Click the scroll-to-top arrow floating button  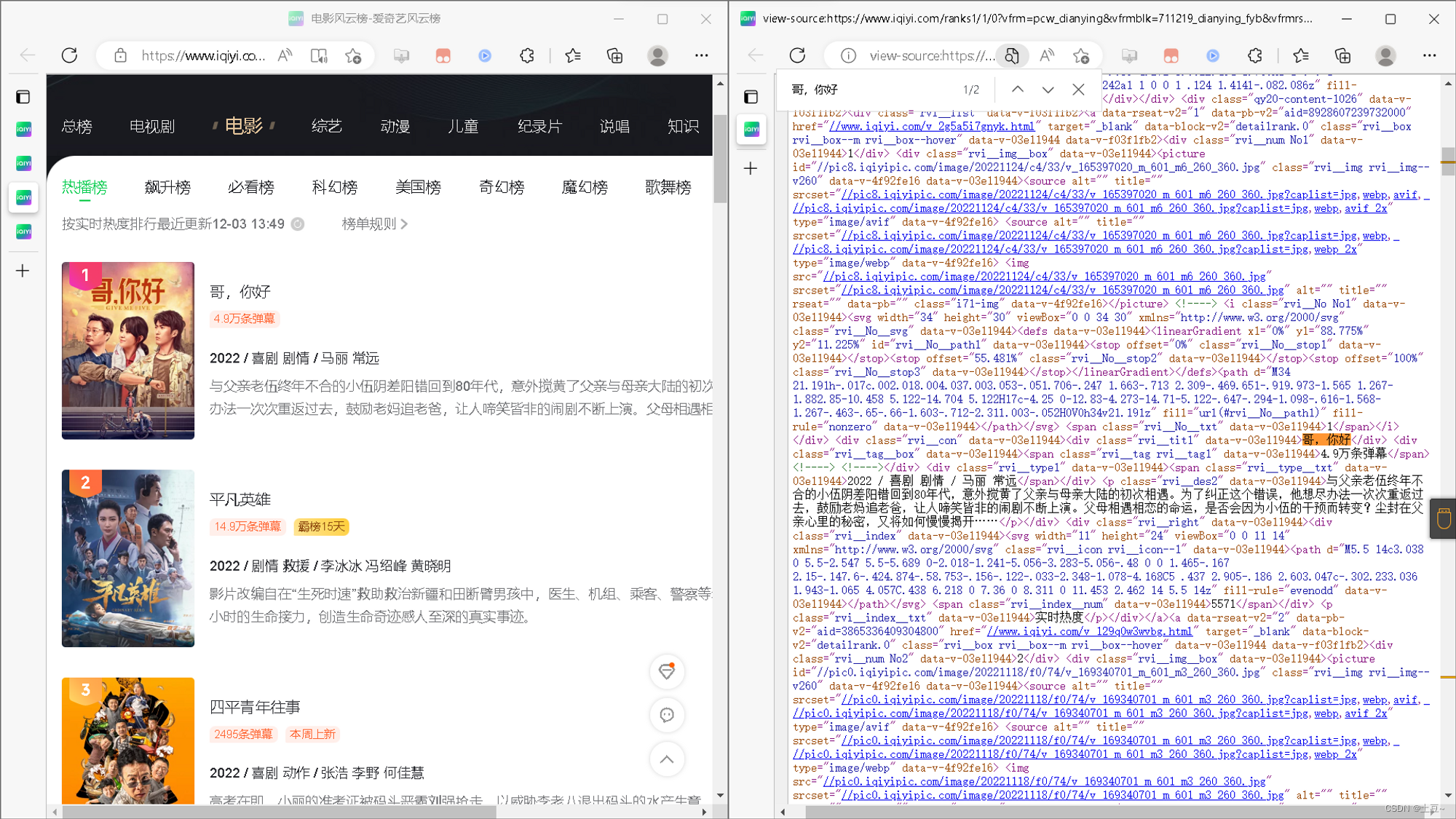pos(666,759)
